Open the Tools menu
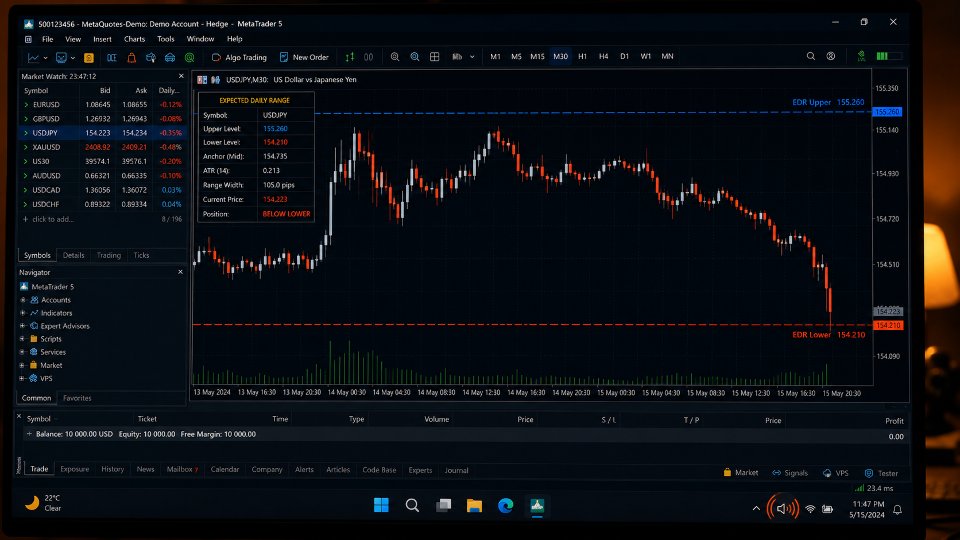Screen dimensions: 960x540 coord(165,39)
